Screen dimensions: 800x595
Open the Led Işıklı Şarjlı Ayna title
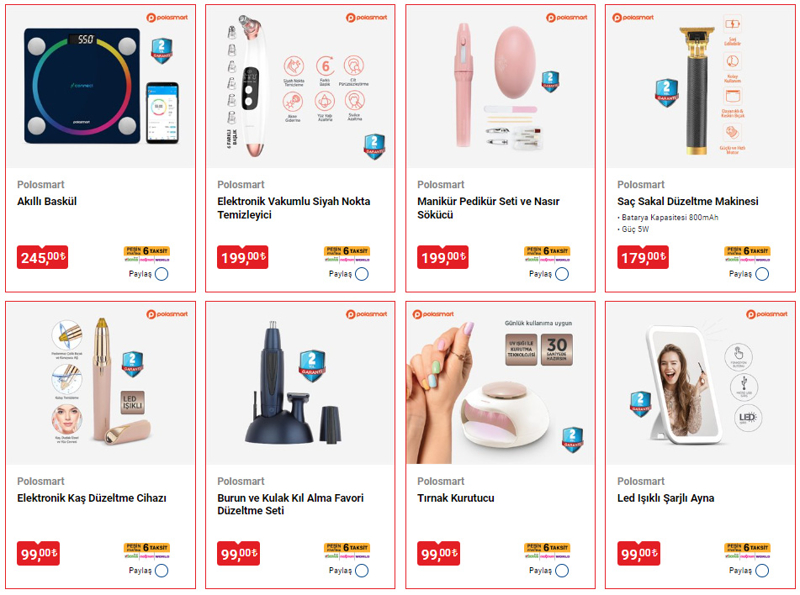(665, 498)
